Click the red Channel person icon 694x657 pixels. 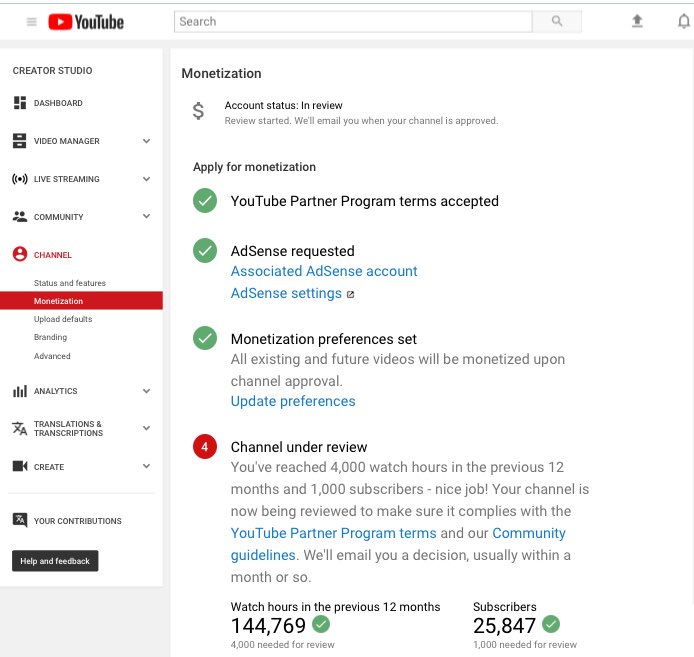pos(19,254)
